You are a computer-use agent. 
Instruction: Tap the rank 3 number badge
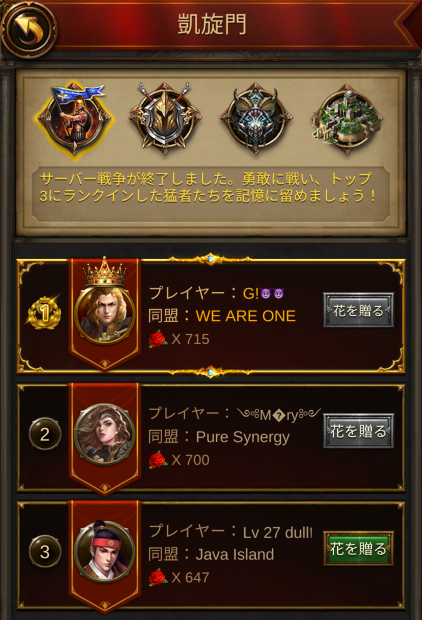45,551
